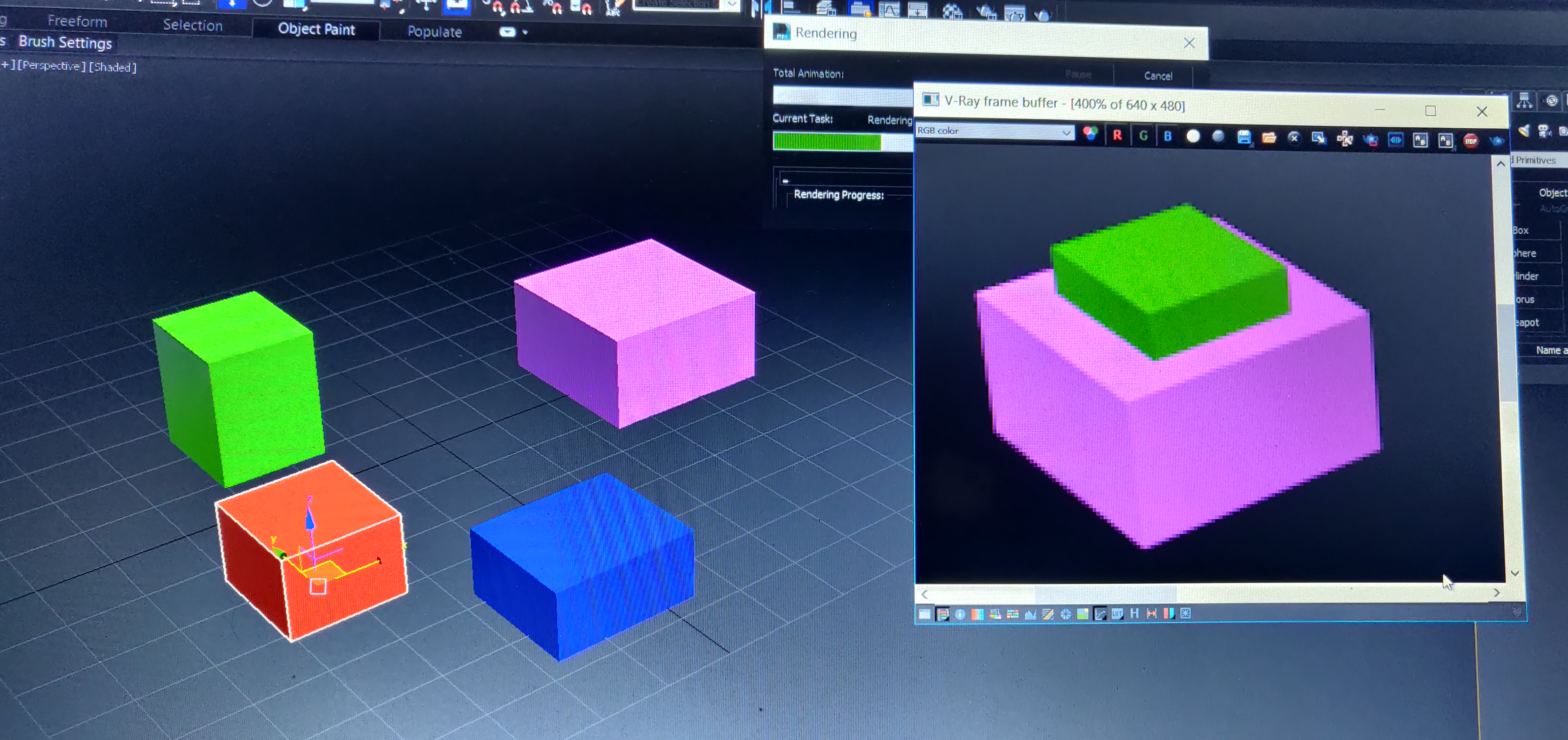The height and width of the screenshot is (740, 1568).
Task: Open the histogram icon in bottom toolbar
Action: coord(1030,614)
